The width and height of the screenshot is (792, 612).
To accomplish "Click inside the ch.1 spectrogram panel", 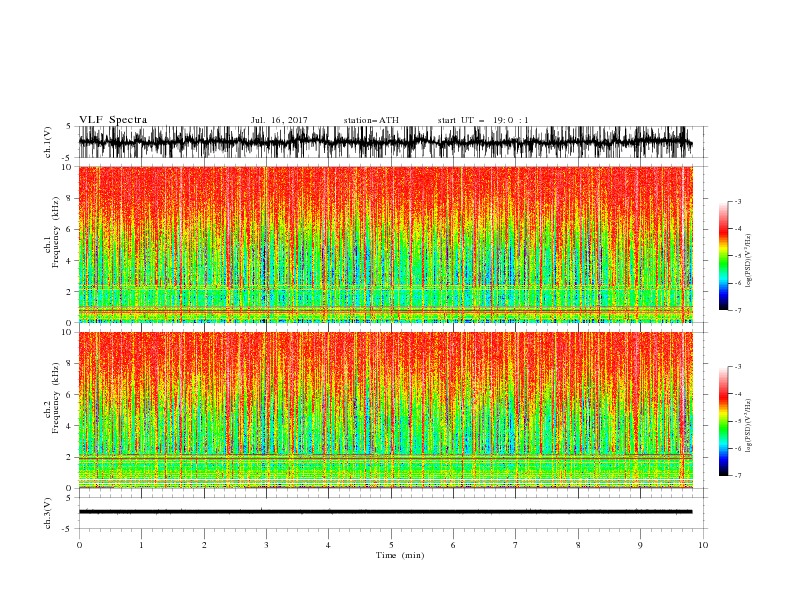I will click(x=385, y=244).
